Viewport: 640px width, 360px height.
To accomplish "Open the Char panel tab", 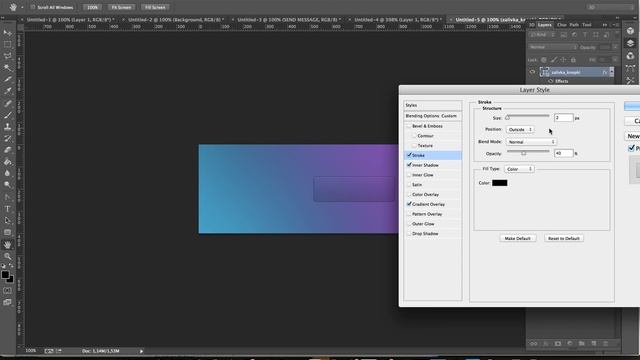I will click(562, 25).
